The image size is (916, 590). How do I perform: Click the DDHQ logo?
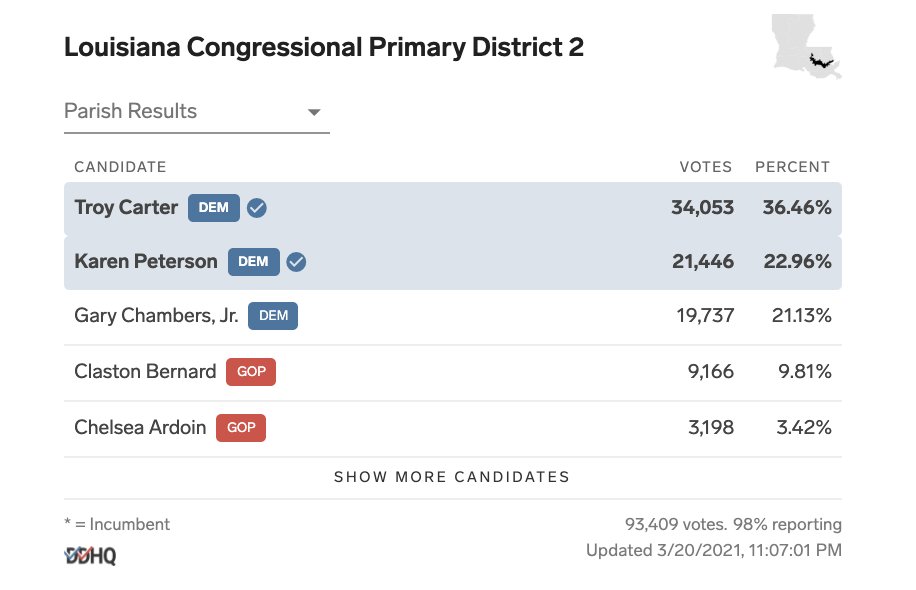[91, 556]
